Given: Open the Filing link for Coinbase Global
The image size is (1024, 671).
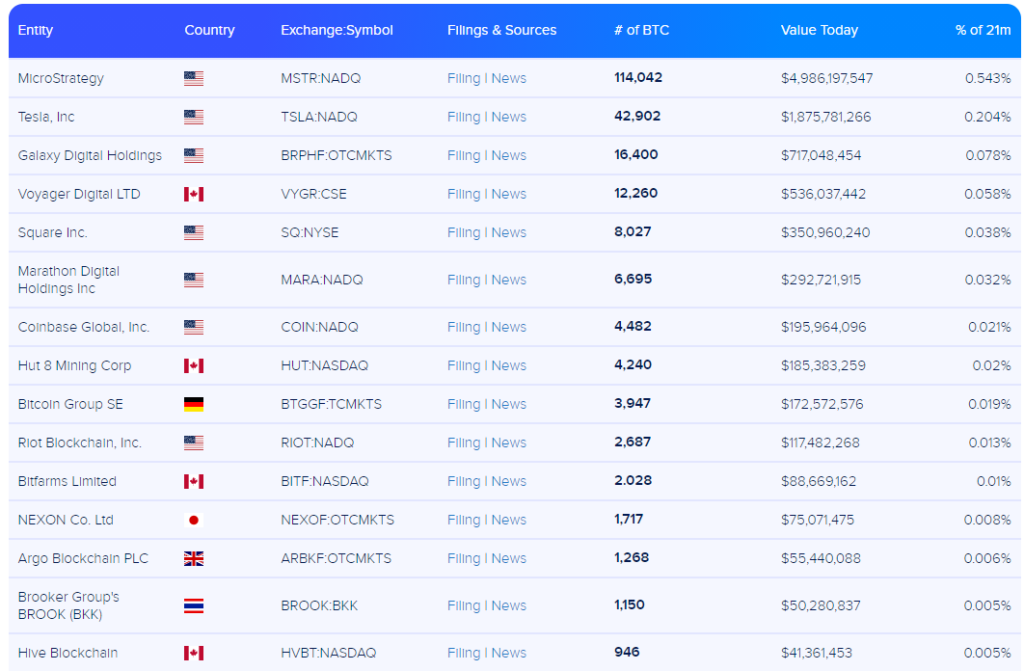Looking at the screenshot, I should (464, 327).
